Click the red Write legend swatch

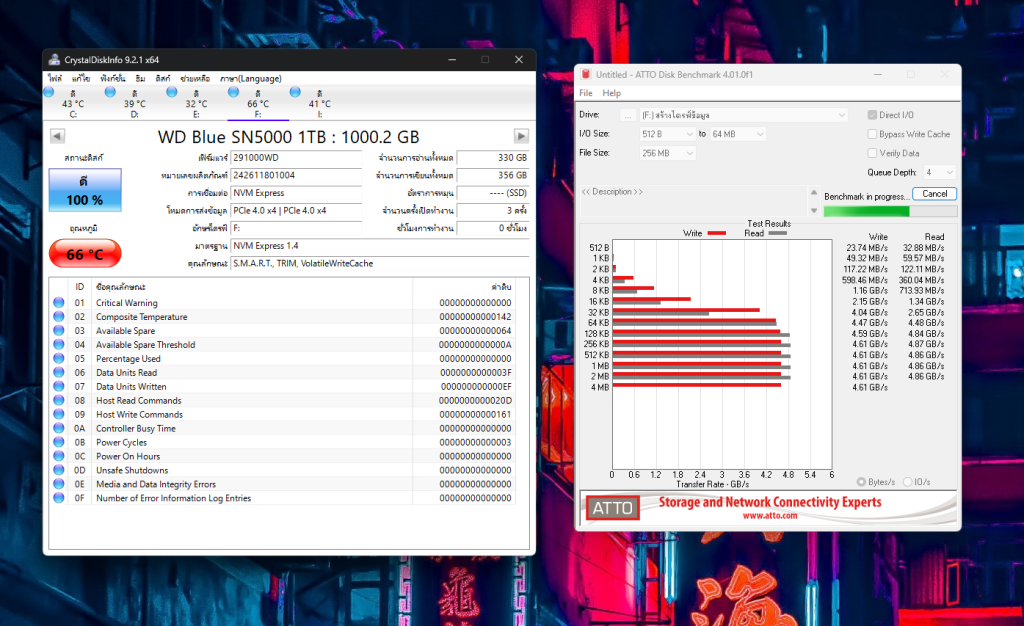716,233
